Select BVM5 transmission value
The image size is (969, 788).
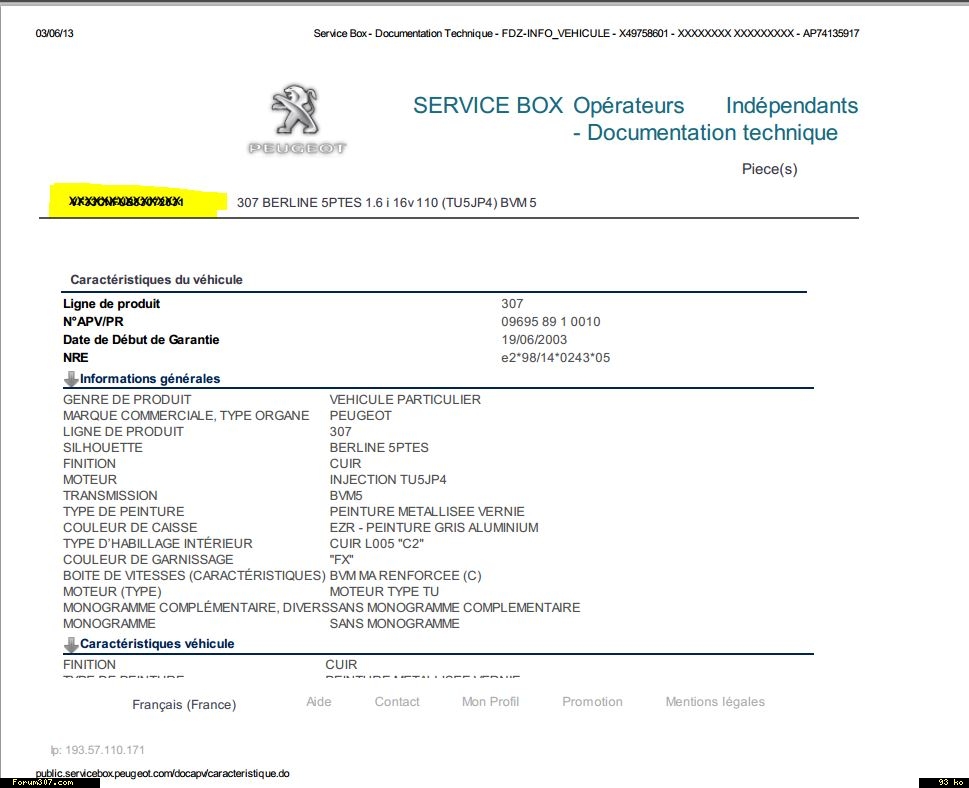click(x=346, y=496)
